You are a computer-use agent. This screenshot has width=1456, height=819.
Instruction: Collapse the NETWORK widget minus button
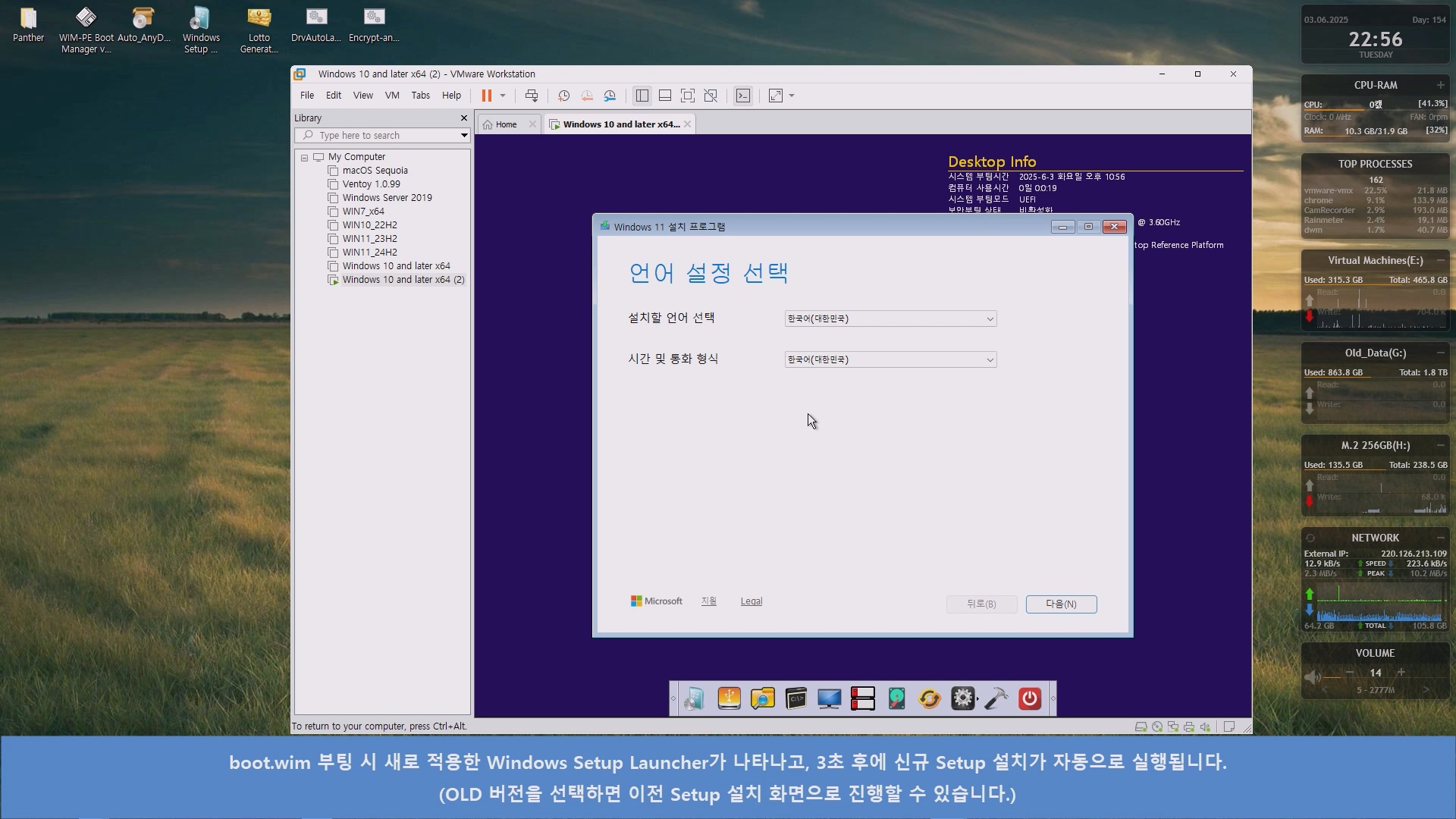click(x=1440, y=538)
